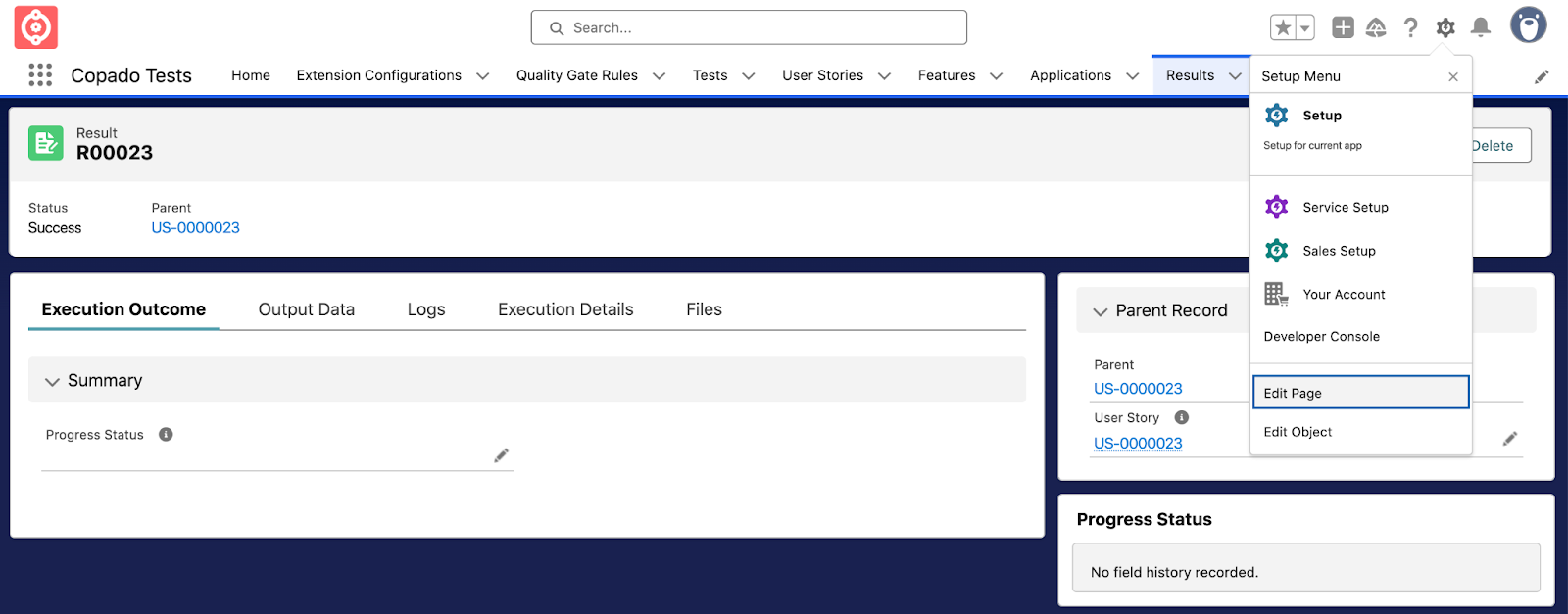Edit Progress Status field pencil icon
The image size is (1568, 614).
click(x=501, y=455)
